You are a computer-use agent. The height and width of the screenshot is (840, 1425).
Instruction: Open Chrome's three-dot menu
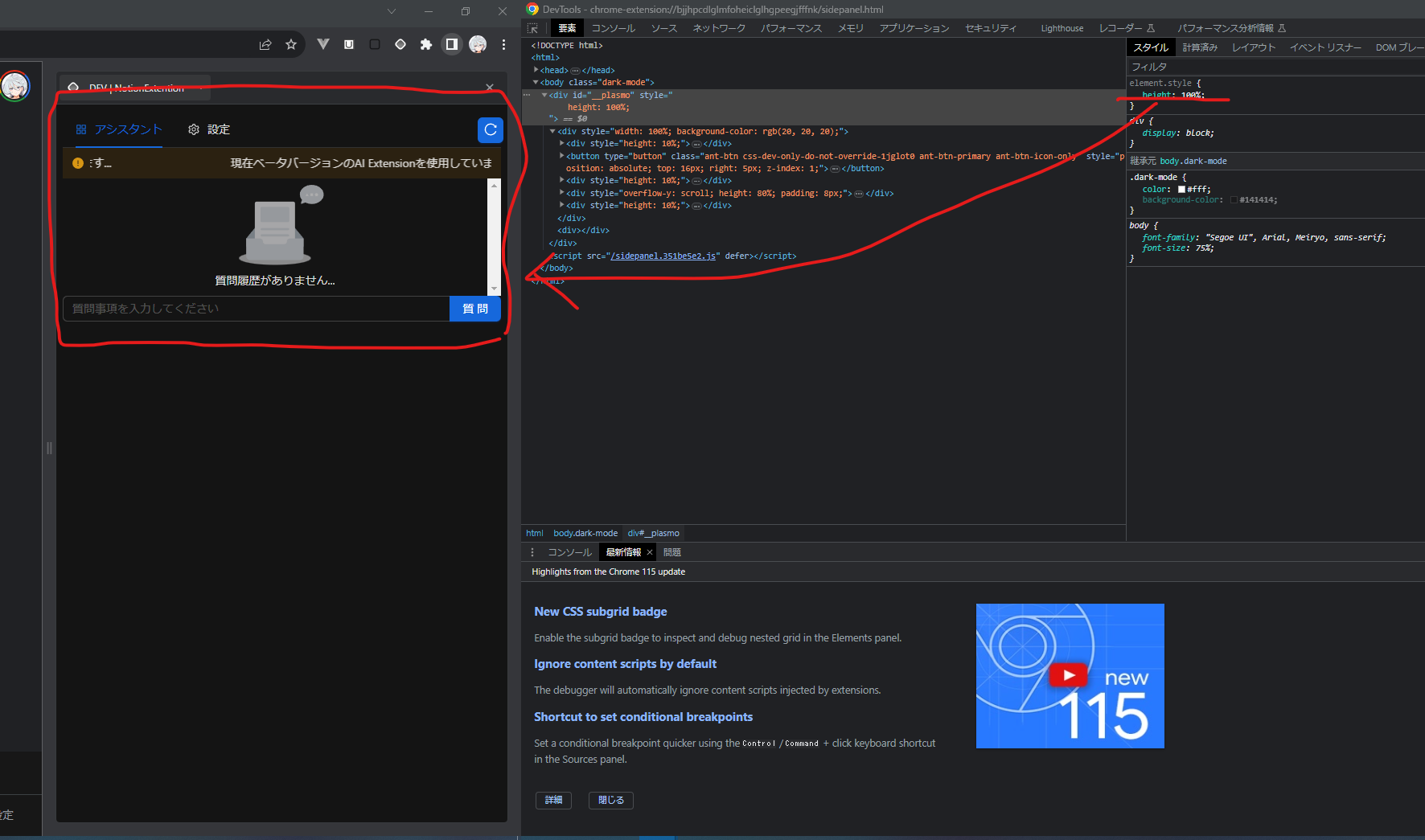click(x=504, y=44)
